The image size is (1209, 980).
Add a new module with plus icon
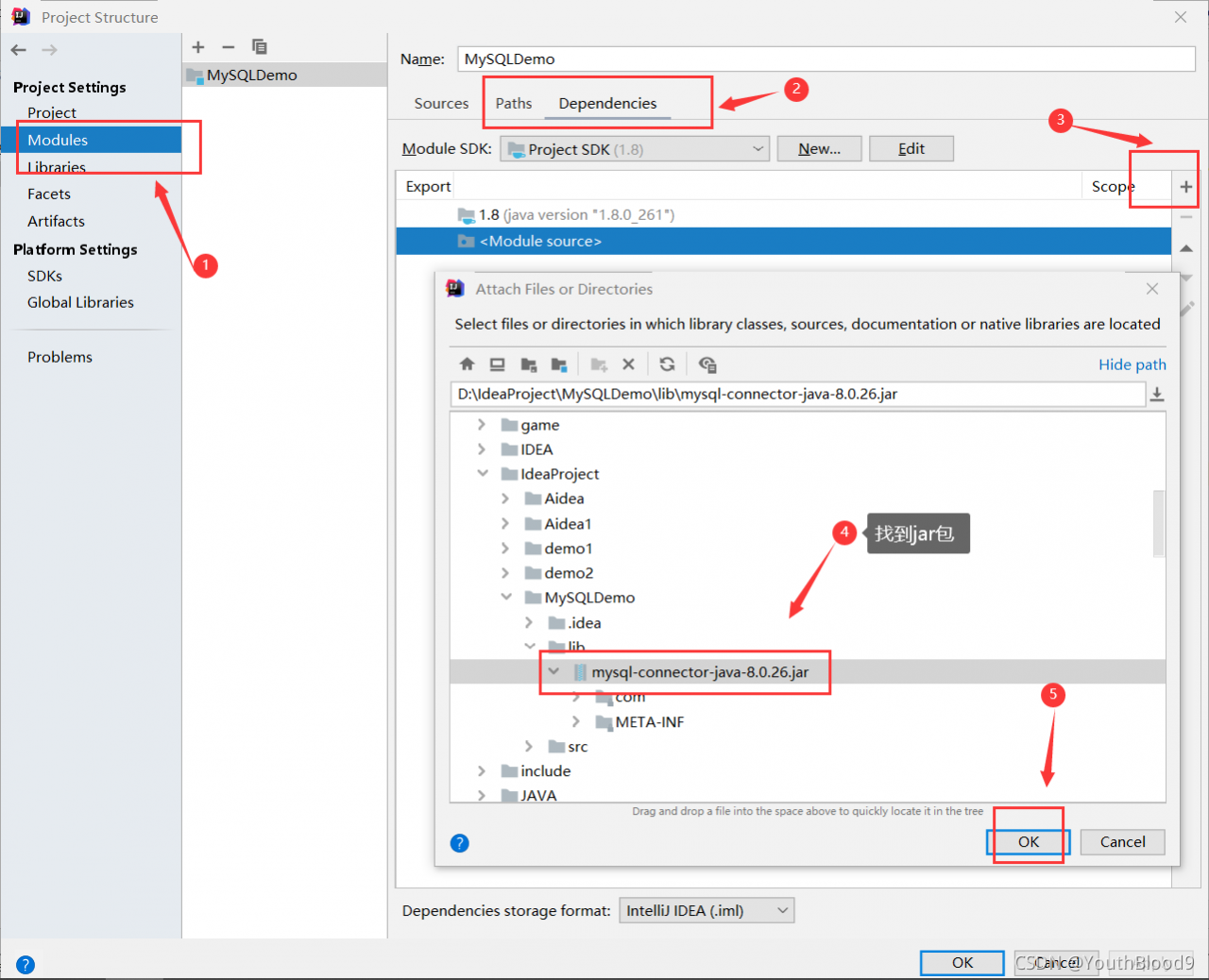click(198, 47)
